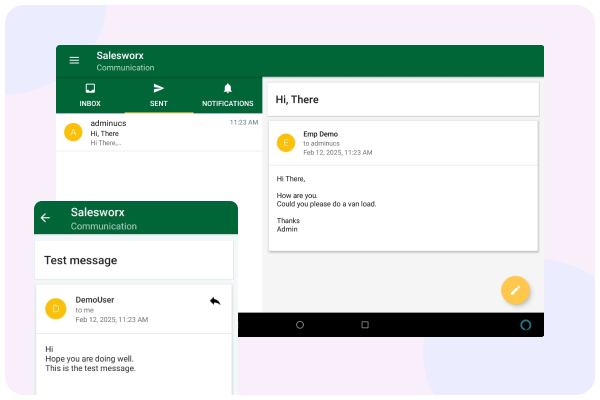This screenshot has height=400, width=600.
Task: Open the adminucs 'Hi, There' message
Action: [x=160, y=132]
